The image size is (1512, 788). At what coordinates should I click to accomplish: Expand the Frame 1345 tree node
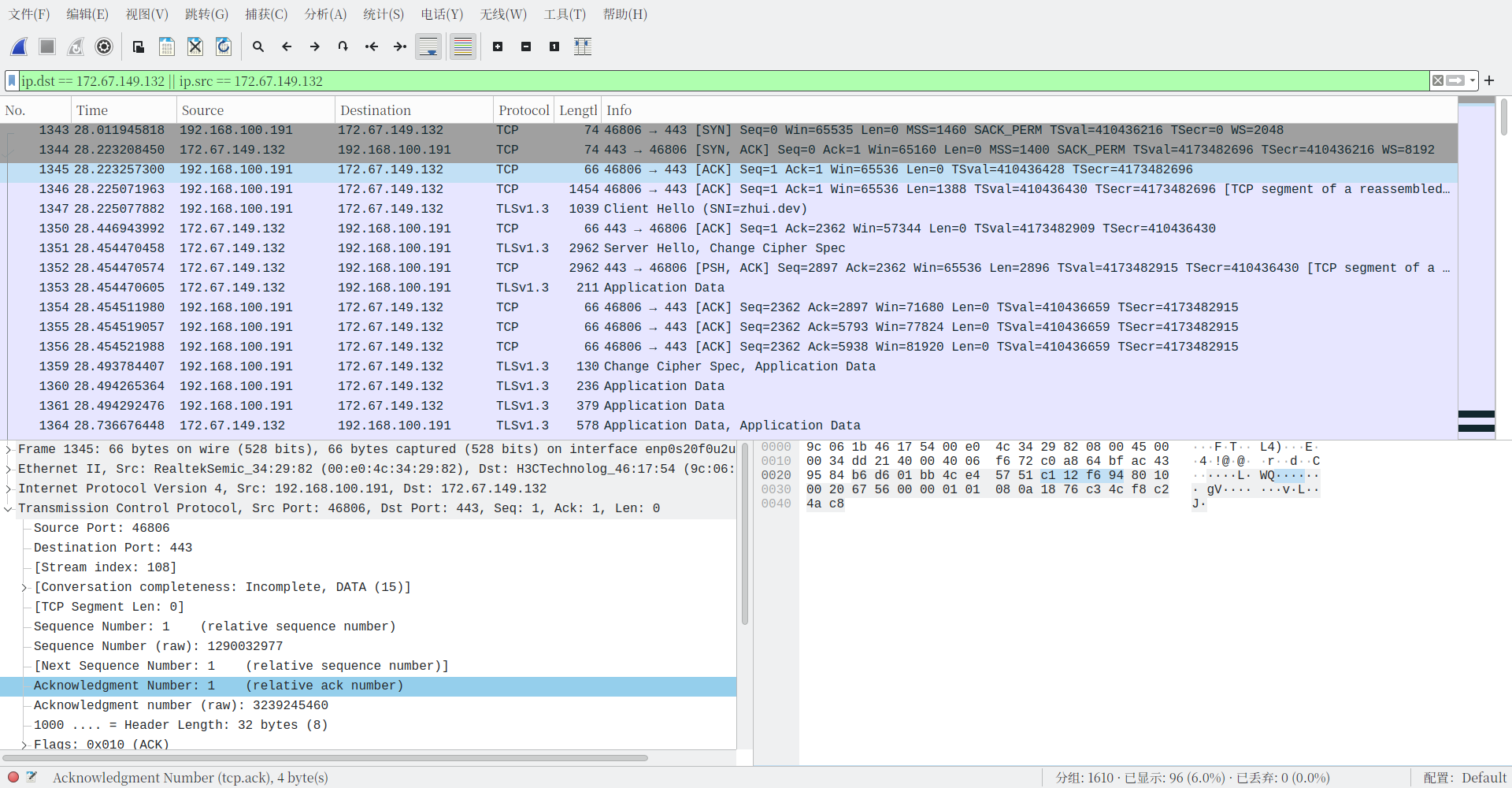[9, 450]
